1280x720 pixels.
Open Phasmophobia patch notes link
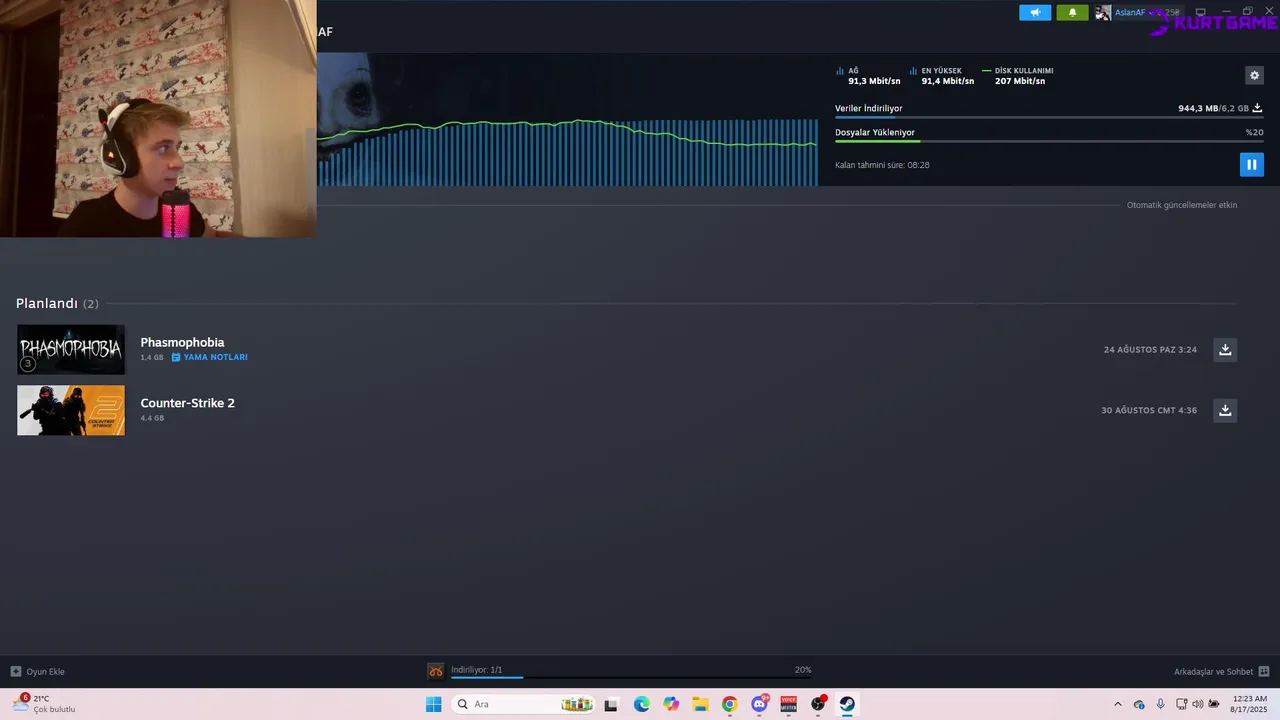pyautogui.click(x=209, y=357)
